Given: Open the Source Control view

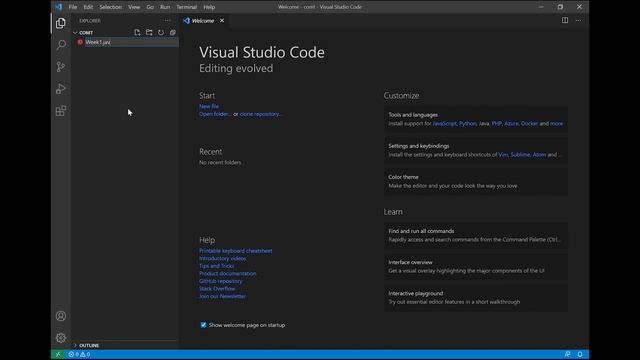Looking at the screenshot, I should [x=61, y=67].
